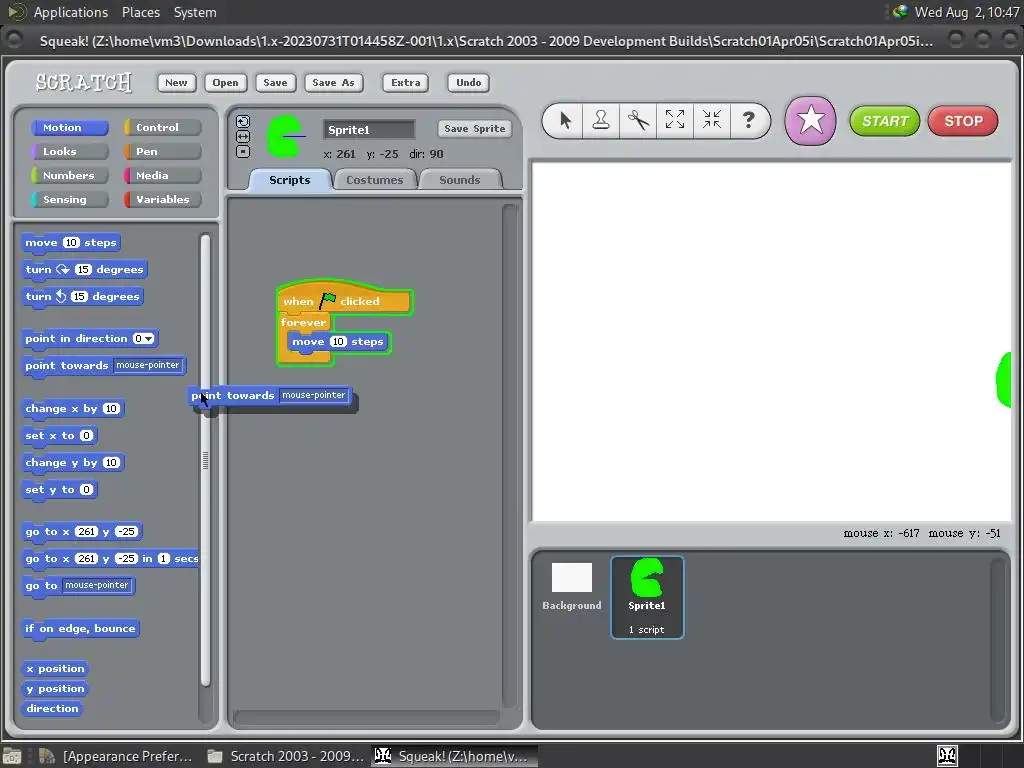Image resolution: width=1024 pixels, height=768 pixels.
Task: Click the 10 value in palette move block
Action: 71,242
